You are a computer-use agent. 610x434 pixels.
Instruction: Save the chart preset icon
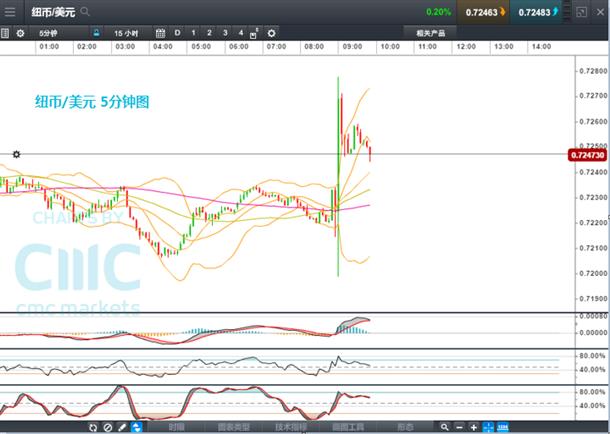tap(254, 34)
